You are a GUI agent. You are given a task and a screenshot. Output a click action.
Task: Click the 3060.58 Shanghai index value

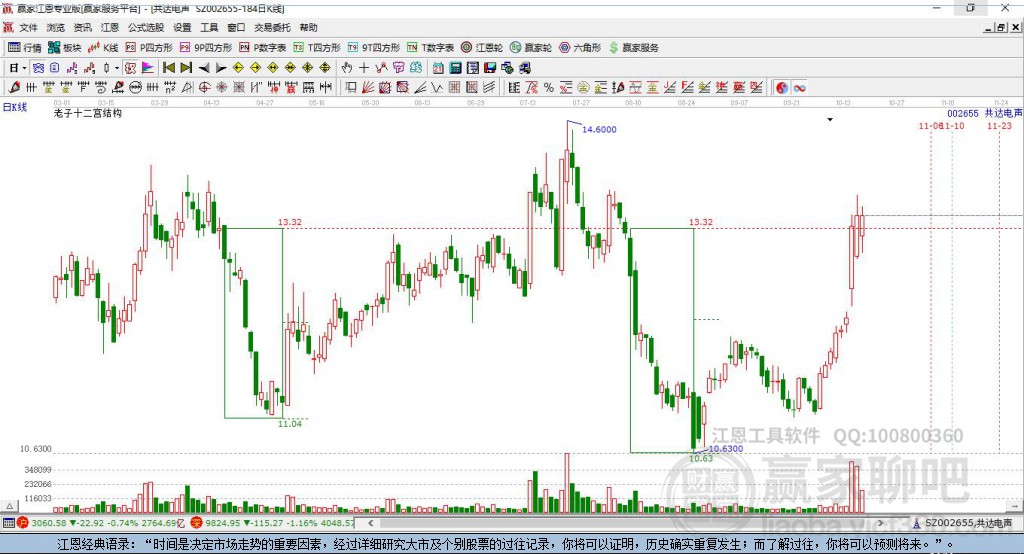click(x=49, y=523)
